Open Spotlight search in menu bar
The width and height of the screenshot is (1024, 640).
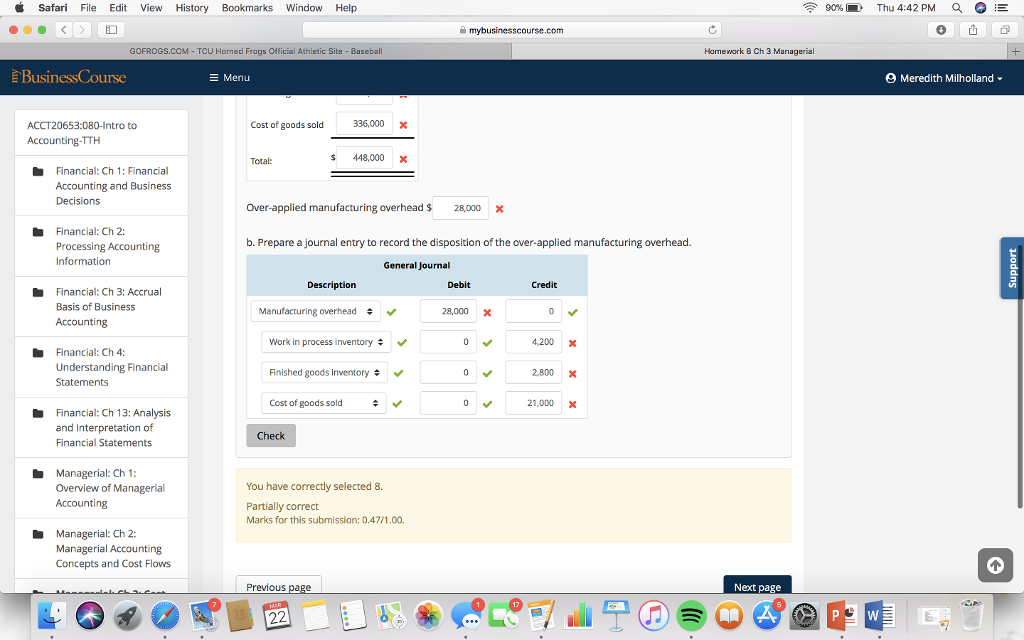[957, 8]
